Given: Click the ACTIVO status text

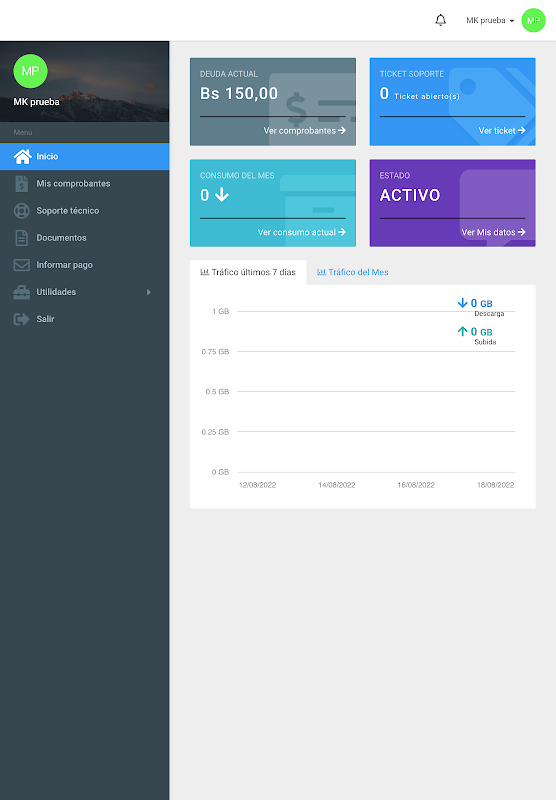Looking at the screenshot, I should 410,195.
